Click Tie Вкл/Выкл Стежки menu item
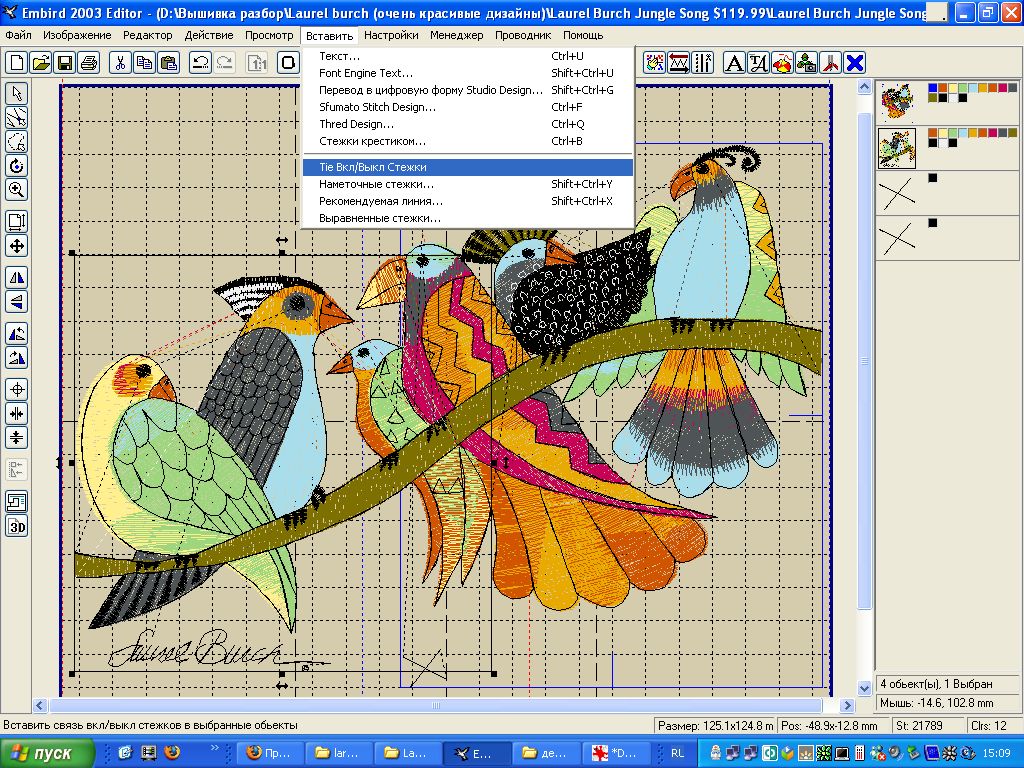 pyautogui.click(x=372, y=167)
